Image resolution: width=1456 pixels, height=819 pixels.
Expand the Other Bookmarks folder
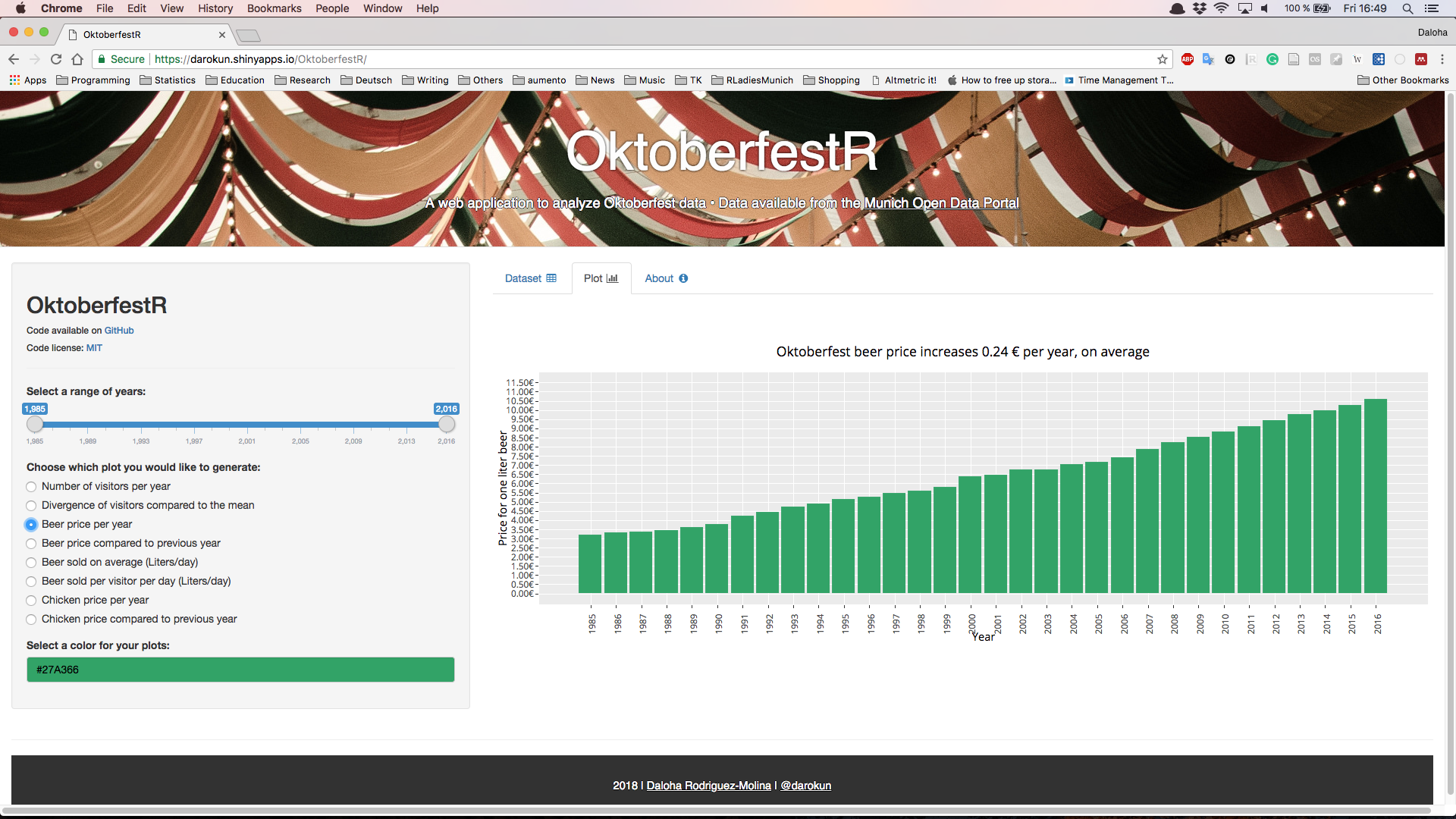(x=1403, y=80)
